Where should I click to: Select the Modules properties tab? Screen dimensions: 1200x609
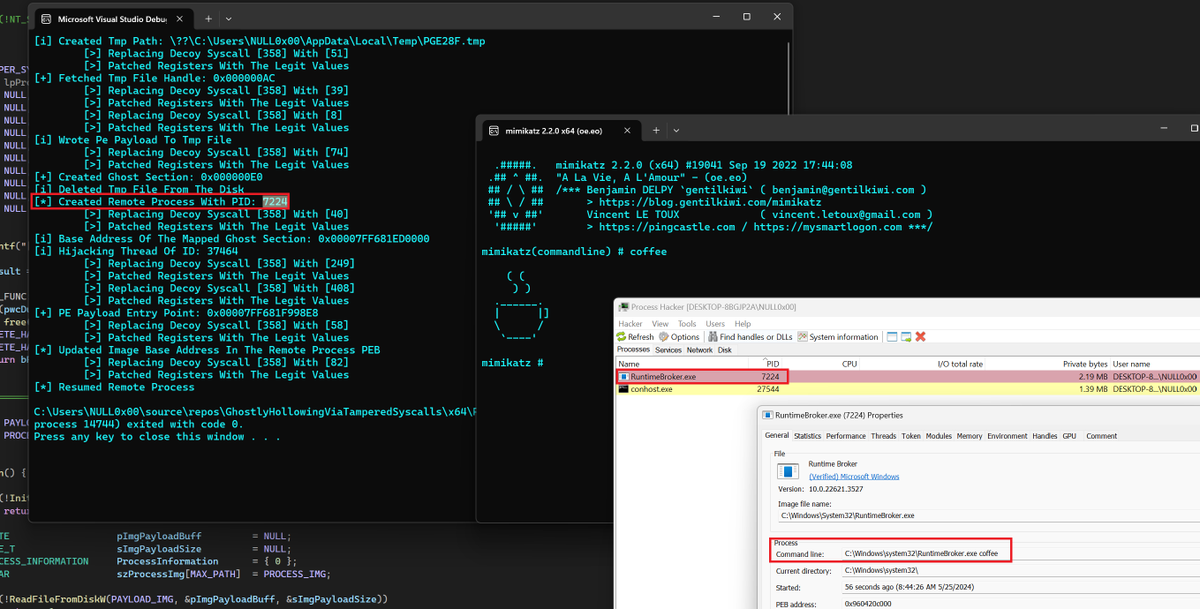click(x=939, y=436)
